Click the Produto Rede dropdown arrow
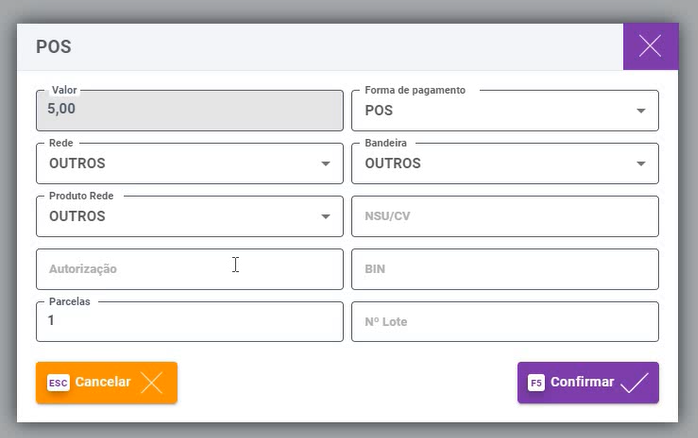The height and width of the screenshot is (438, 698). pos(326,216)
